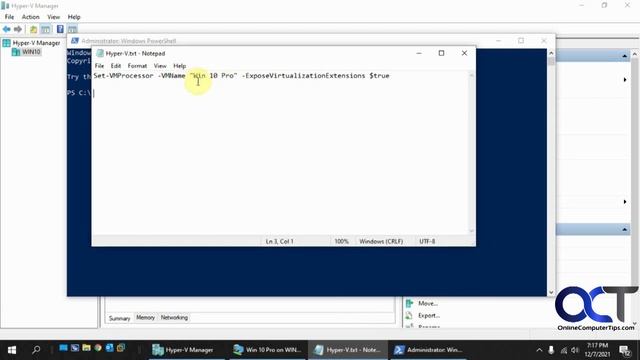Open File Explorer from the taskbar

86,348
